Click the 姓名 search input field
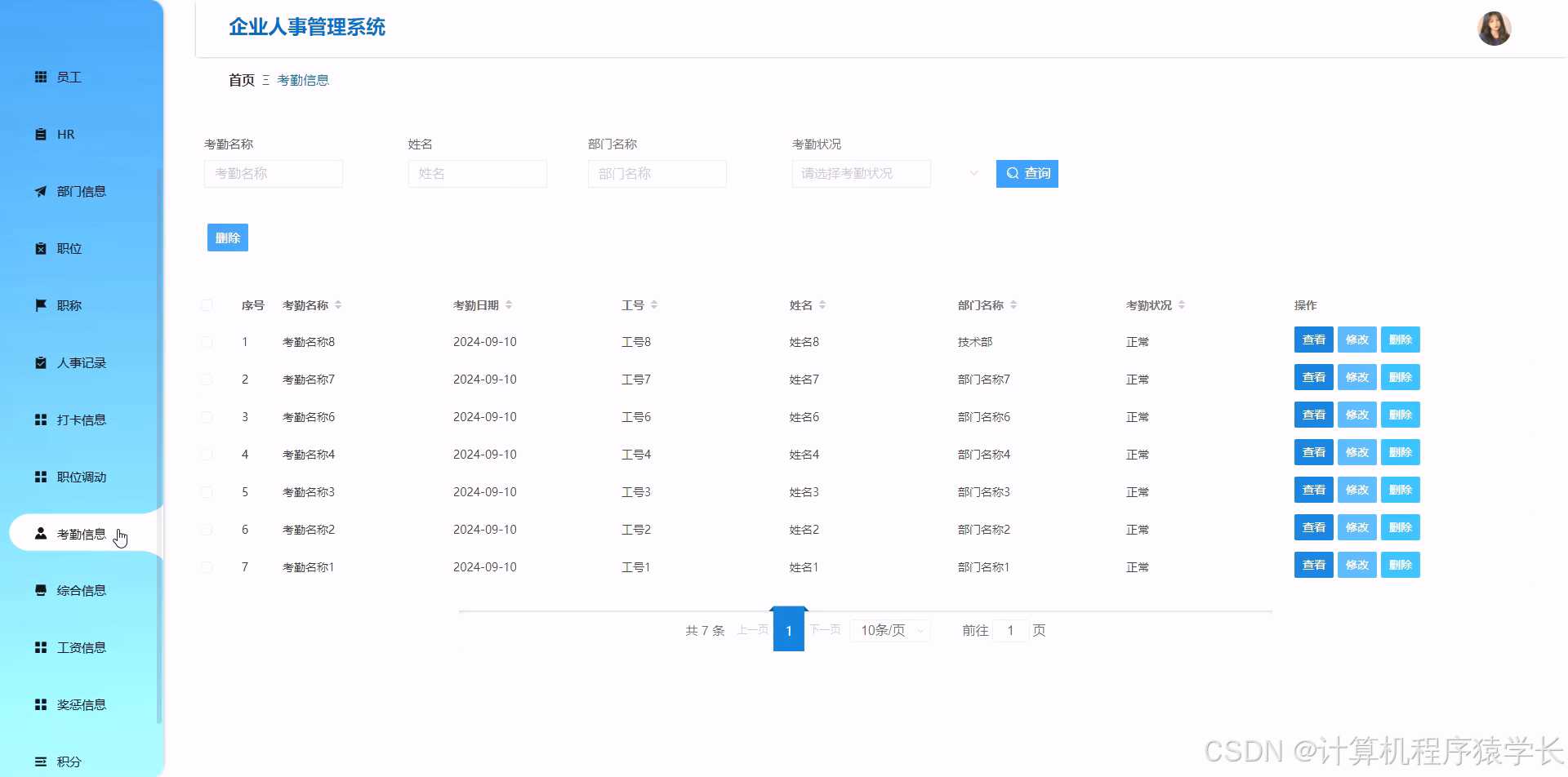 click(477, 173)
